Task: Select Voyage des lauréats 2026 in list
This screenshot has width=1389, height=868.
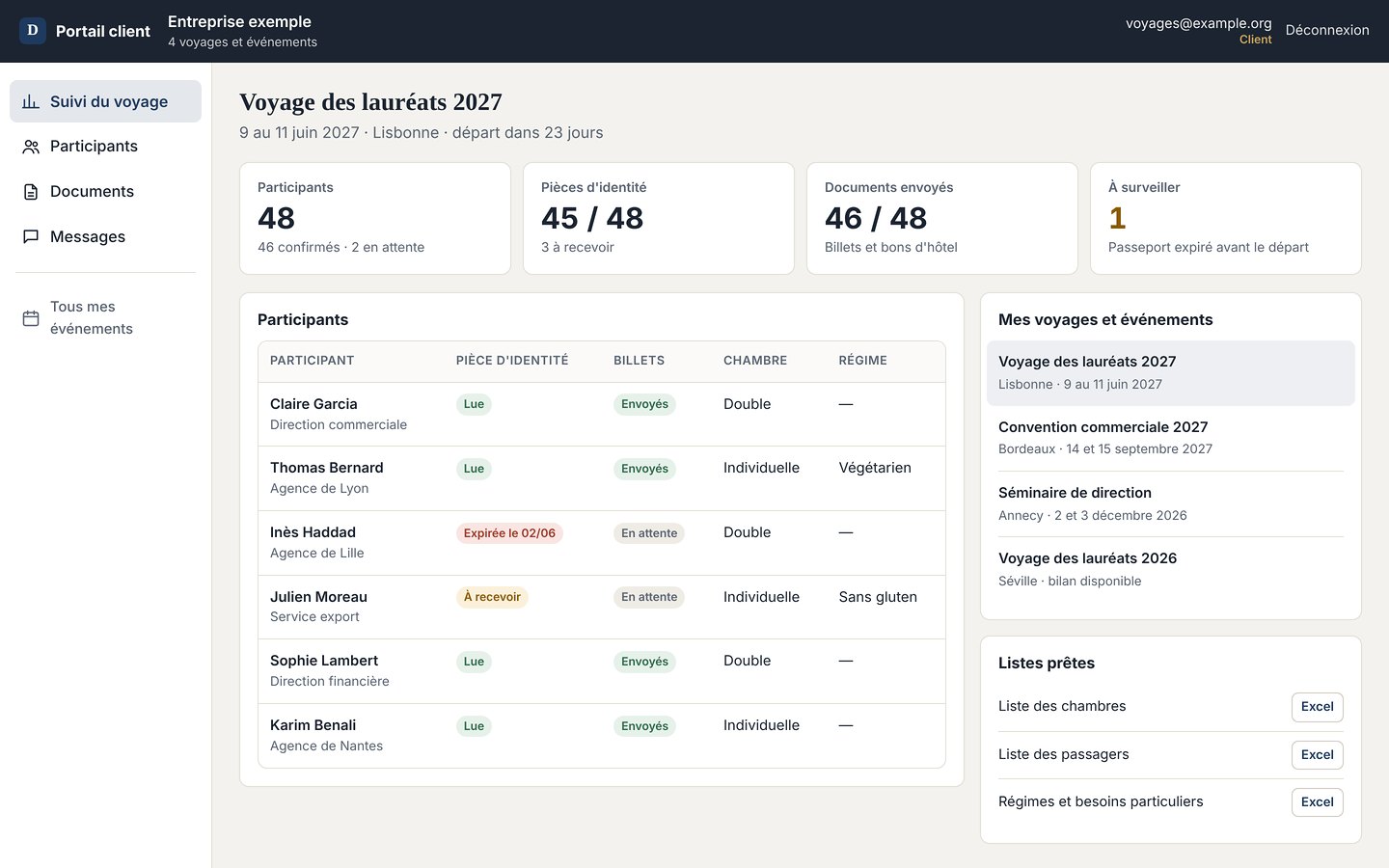Action: point(1171,569)
